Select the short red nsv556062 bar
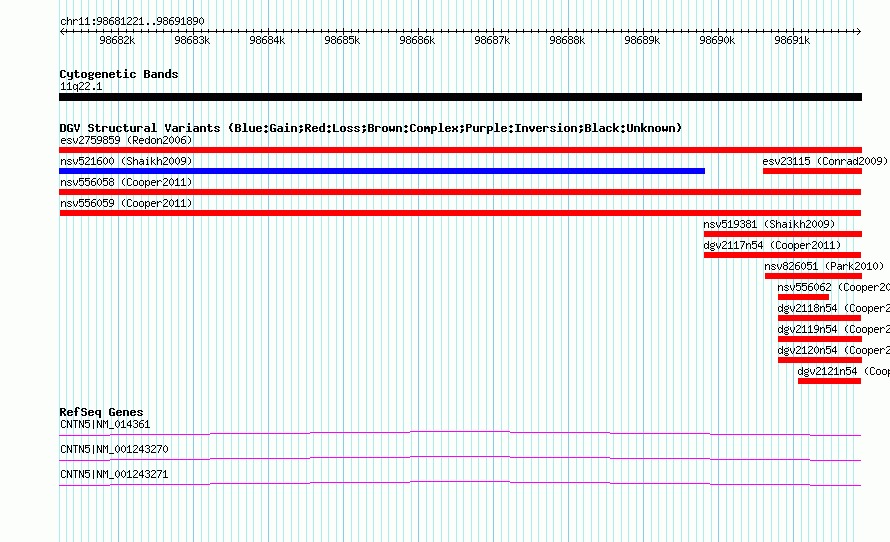 [803, 297]
